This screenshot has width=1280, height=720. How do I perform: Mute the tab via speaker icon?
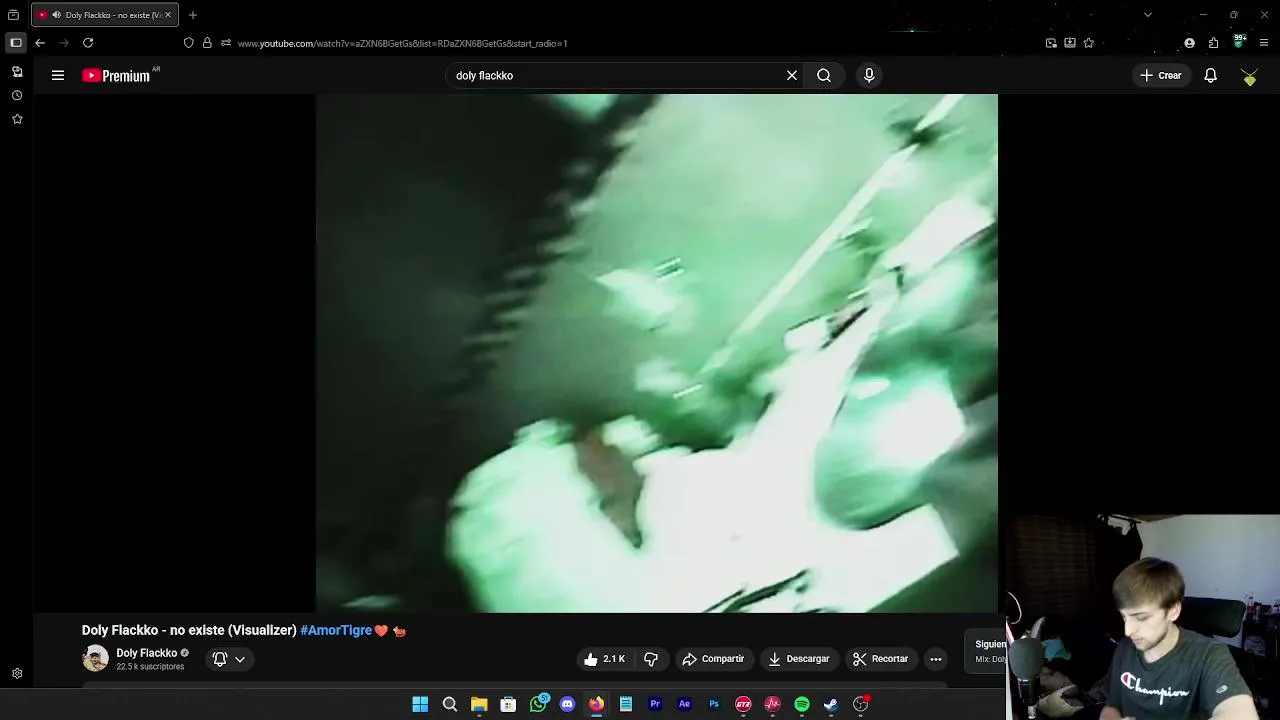click(55, 15)
